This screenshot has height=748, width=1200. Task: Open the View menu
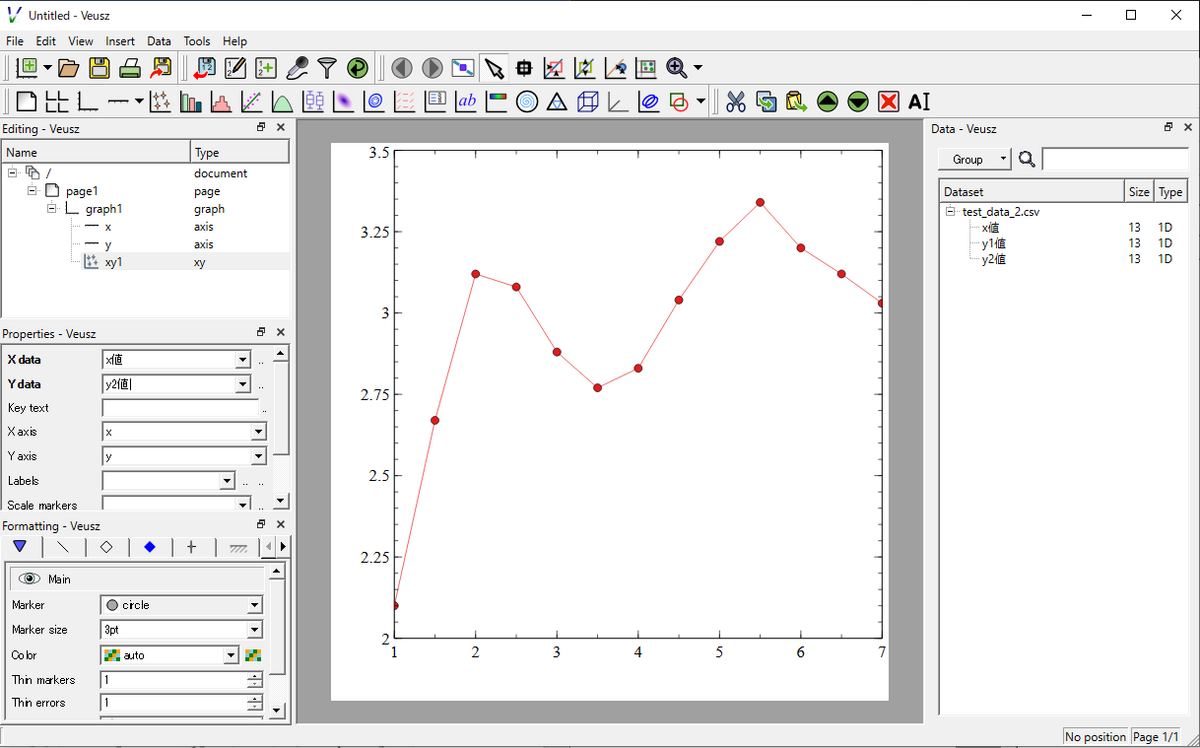(x=81, y=41)
